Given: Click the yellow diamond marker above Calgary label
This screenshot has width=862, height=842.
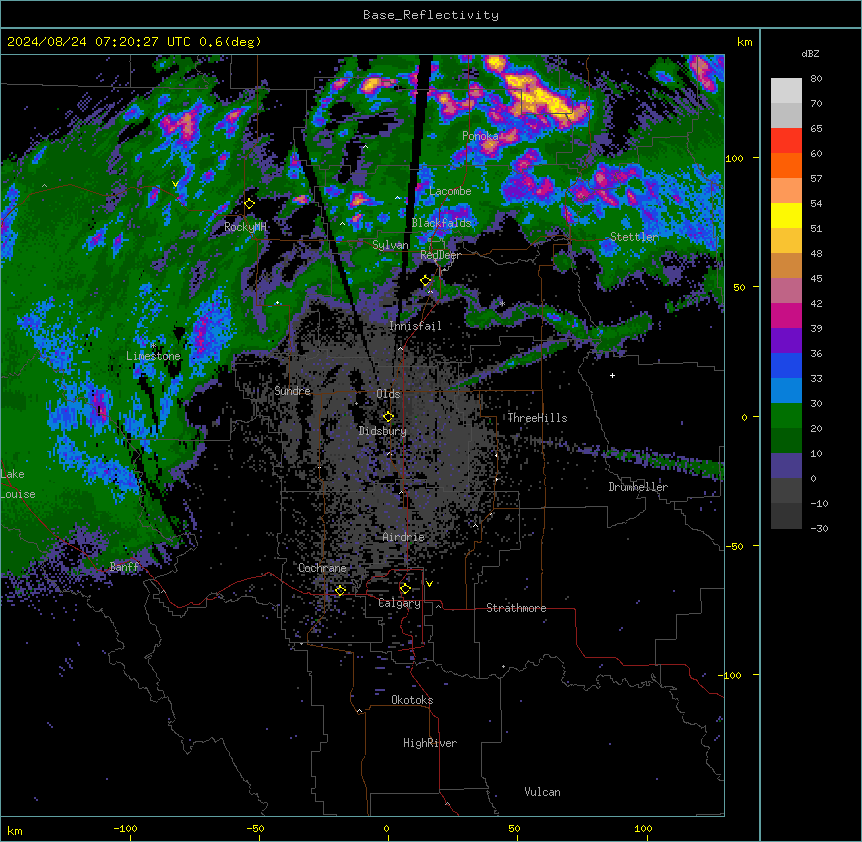Looking at the screenshot, I should (x=405, y=589).
